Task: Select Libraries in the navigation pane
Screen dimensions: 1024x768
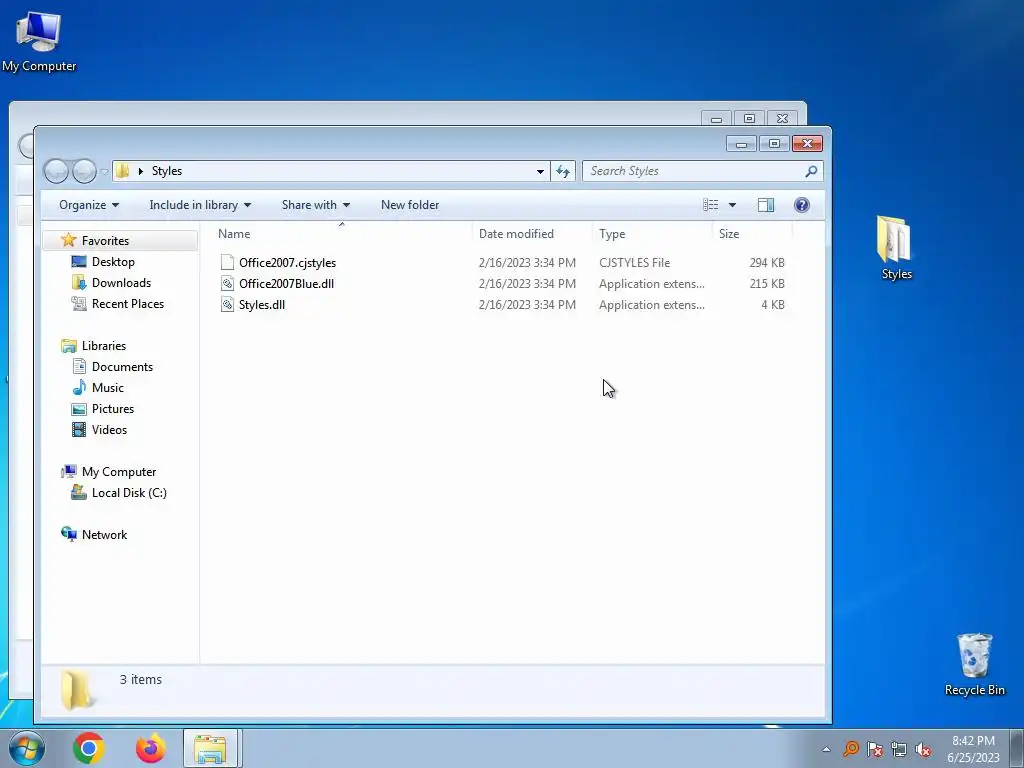Action: (103, 346)
